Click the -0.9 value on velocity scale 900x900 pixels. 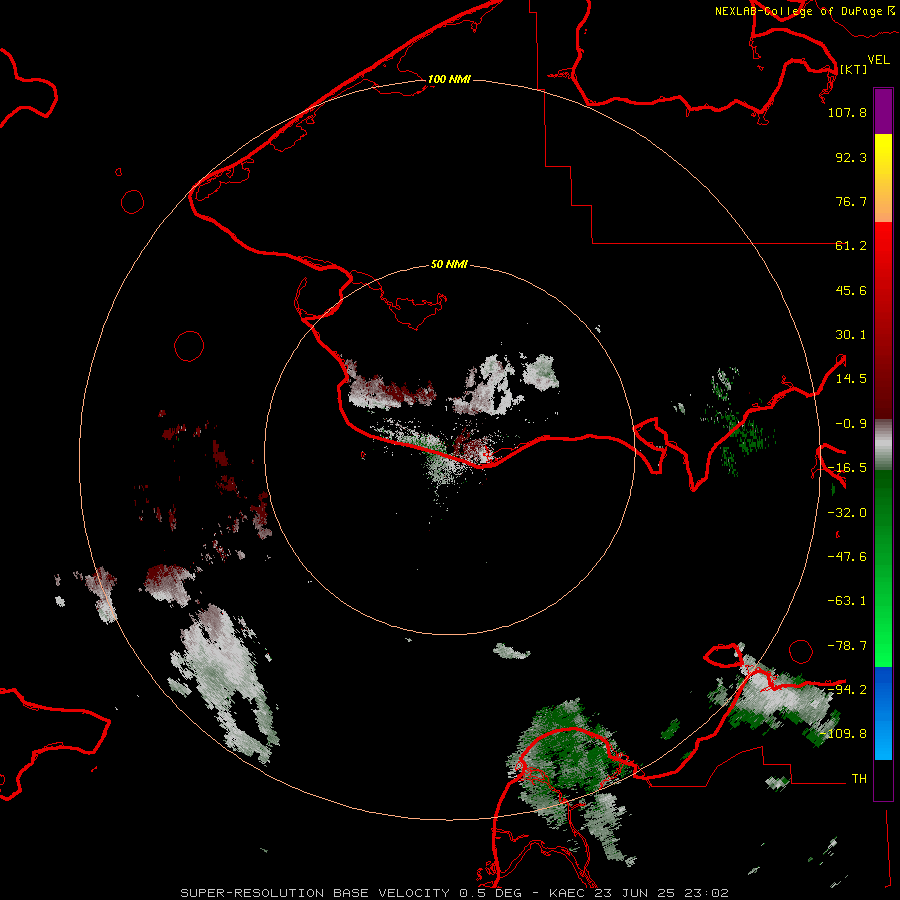click(851, 424)
